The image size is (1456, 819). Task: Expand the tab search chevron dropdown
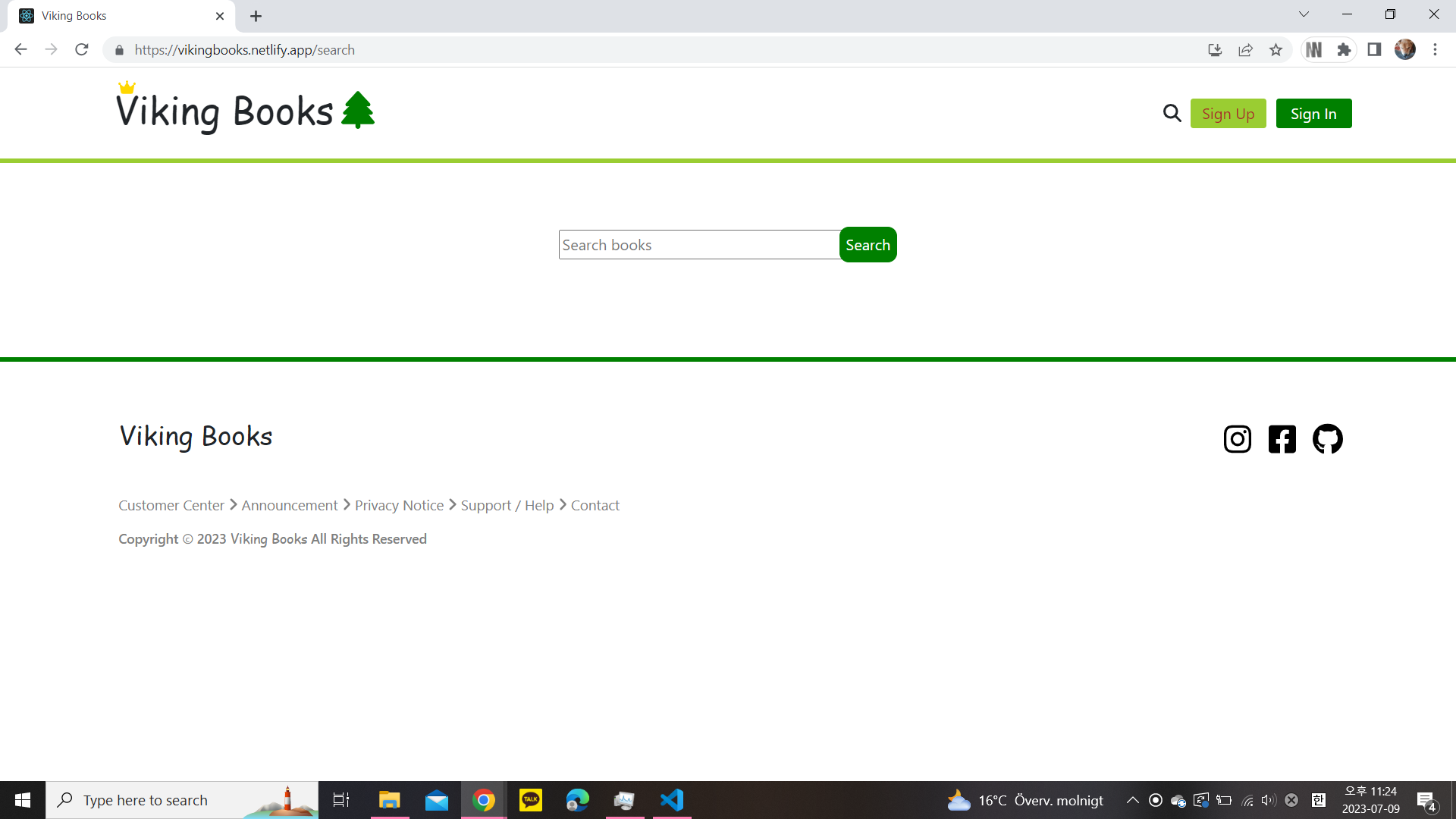click(1304, 14)
